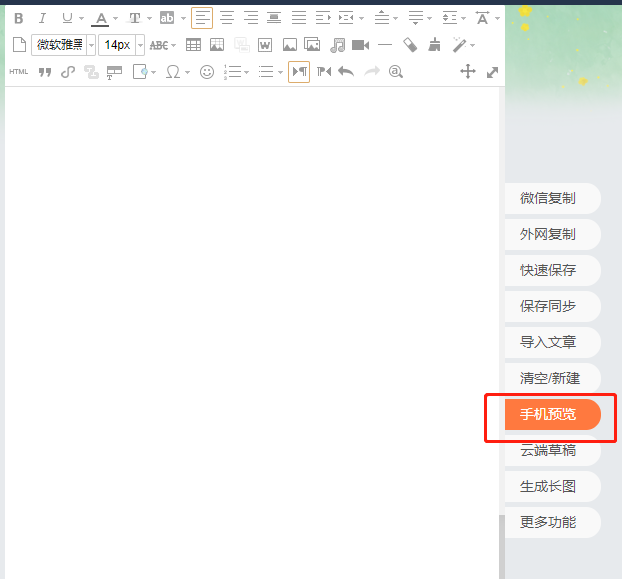Viewport: 622px width, 579px height.
Task: Click the four-arrow move icon
Action: tap(468, 72)
